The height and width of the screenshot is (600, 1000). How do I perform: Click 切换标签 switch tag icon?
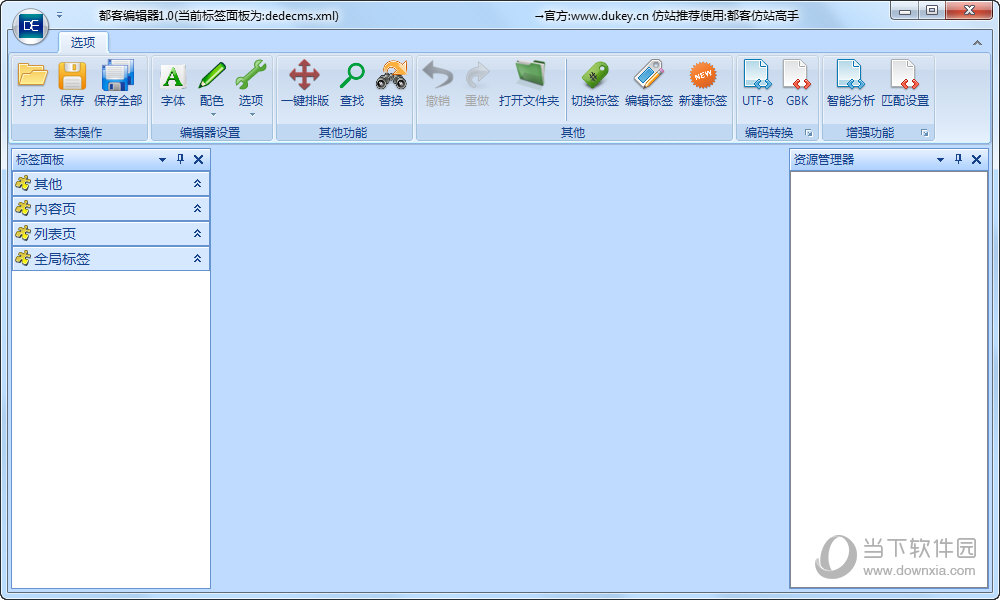595,84
